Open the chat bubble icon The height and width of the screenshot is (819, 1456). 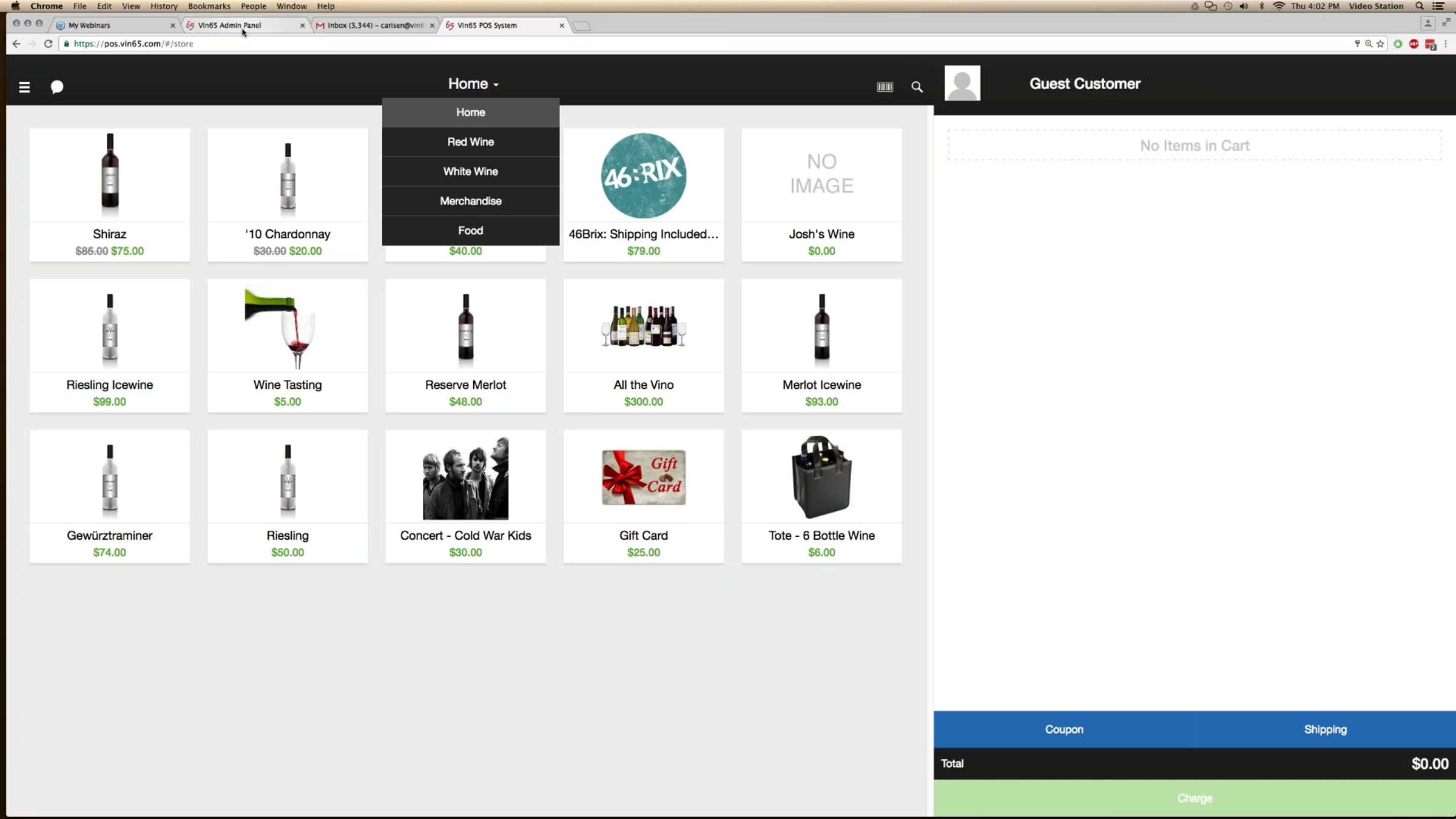click(57, 87)
